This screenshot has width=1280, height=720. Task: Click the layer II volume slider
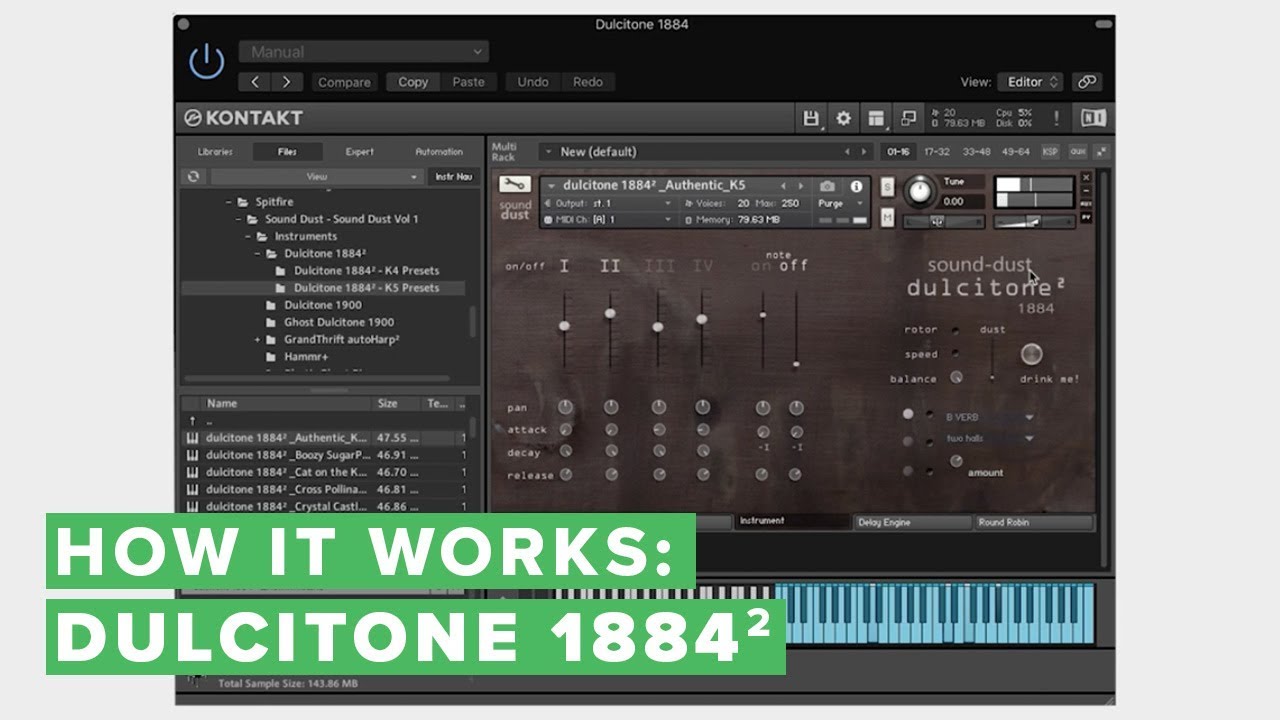tap(610, 328)
